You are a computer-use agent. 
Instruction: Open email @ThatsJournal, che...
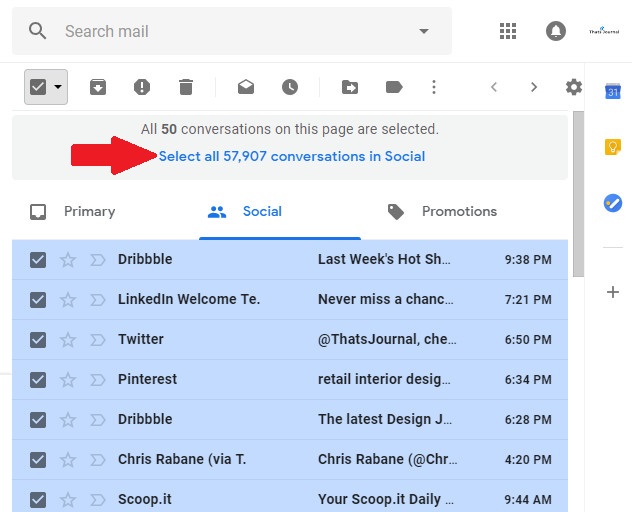(387, 339)
